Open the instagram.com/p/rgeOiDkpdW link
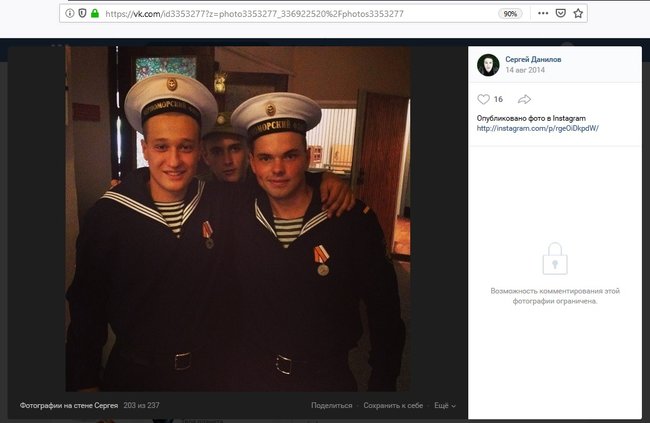This screenshot has width=650, height=423. [538, 129]
